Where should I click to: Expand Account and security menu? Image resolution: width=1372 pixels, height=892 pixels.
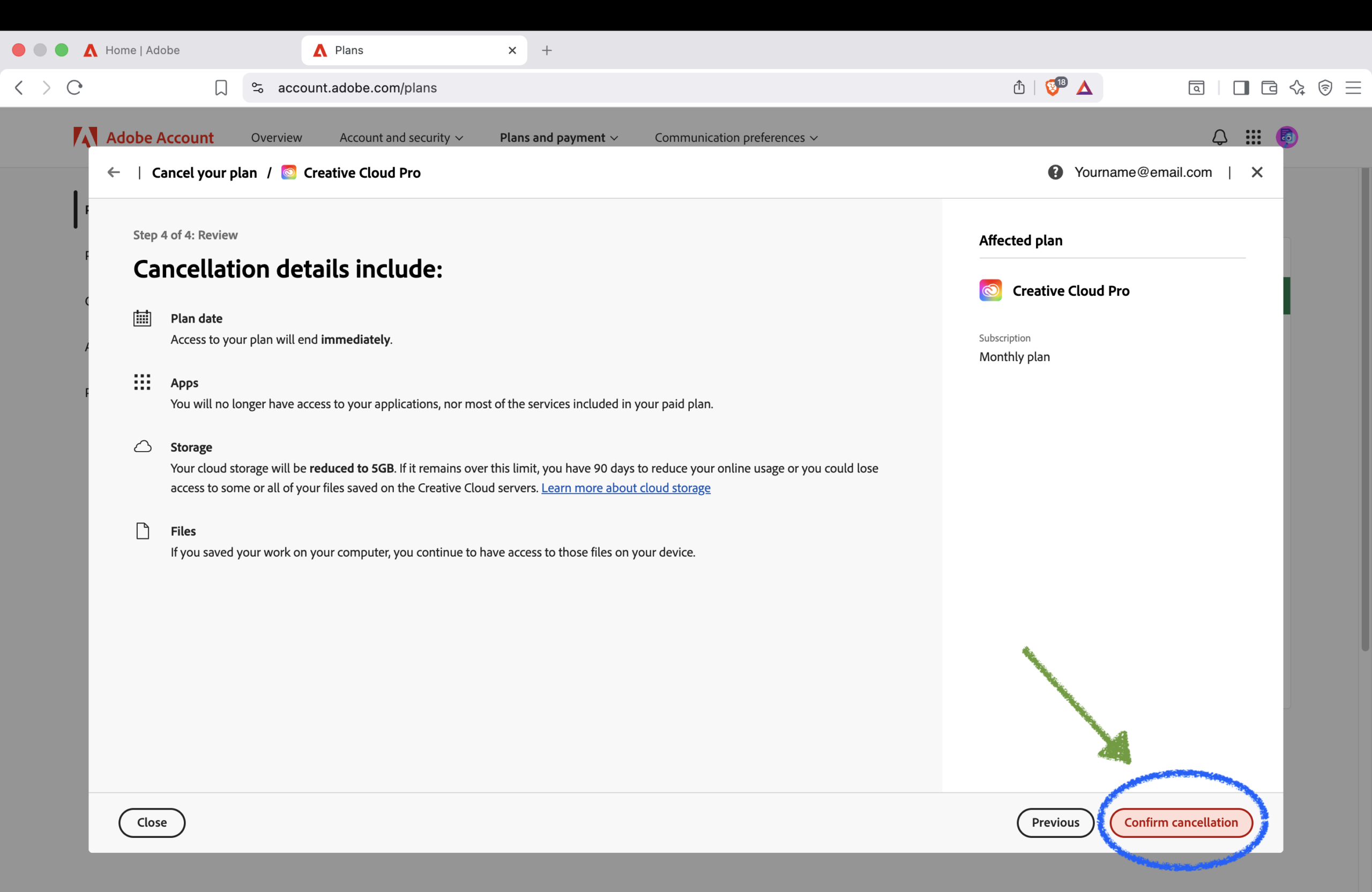click(401, 138)
